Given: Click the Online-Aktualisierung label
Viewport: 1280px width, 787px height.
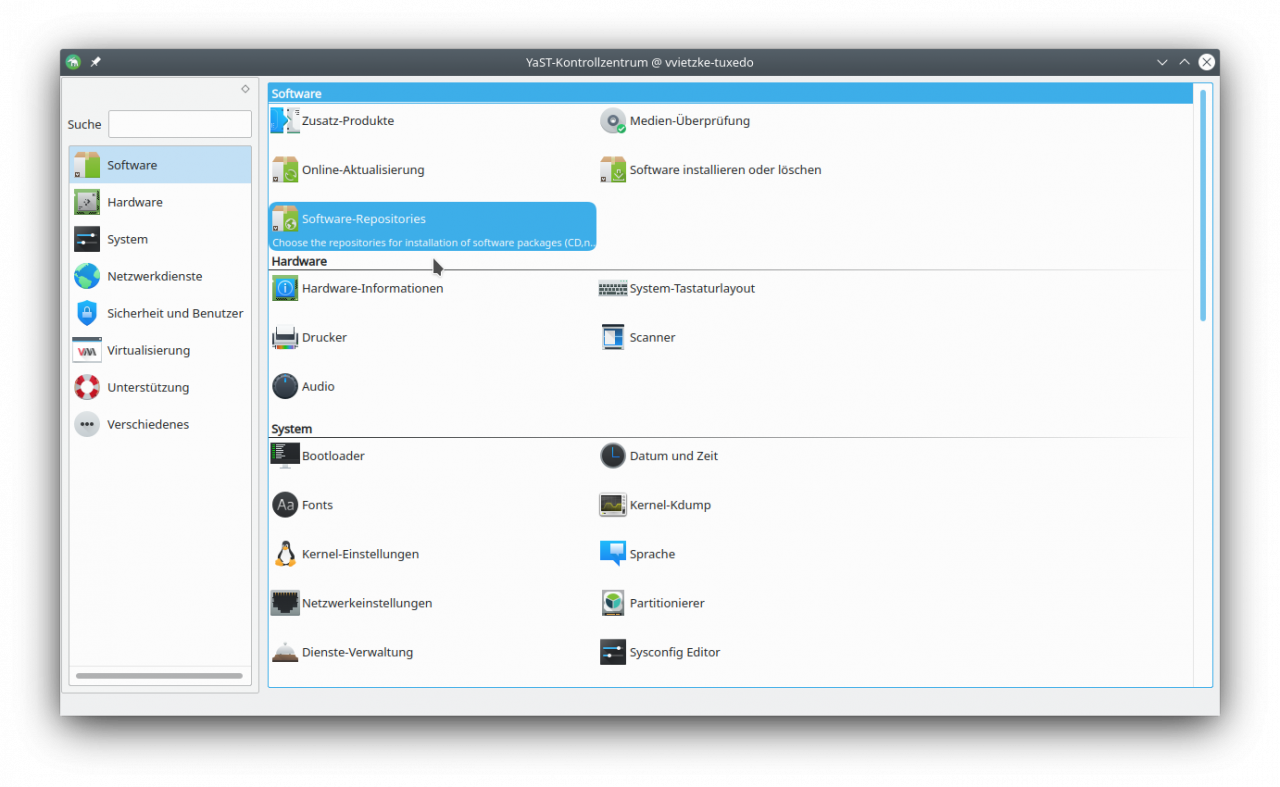Looking at the screenshot, I should (363, 170).
